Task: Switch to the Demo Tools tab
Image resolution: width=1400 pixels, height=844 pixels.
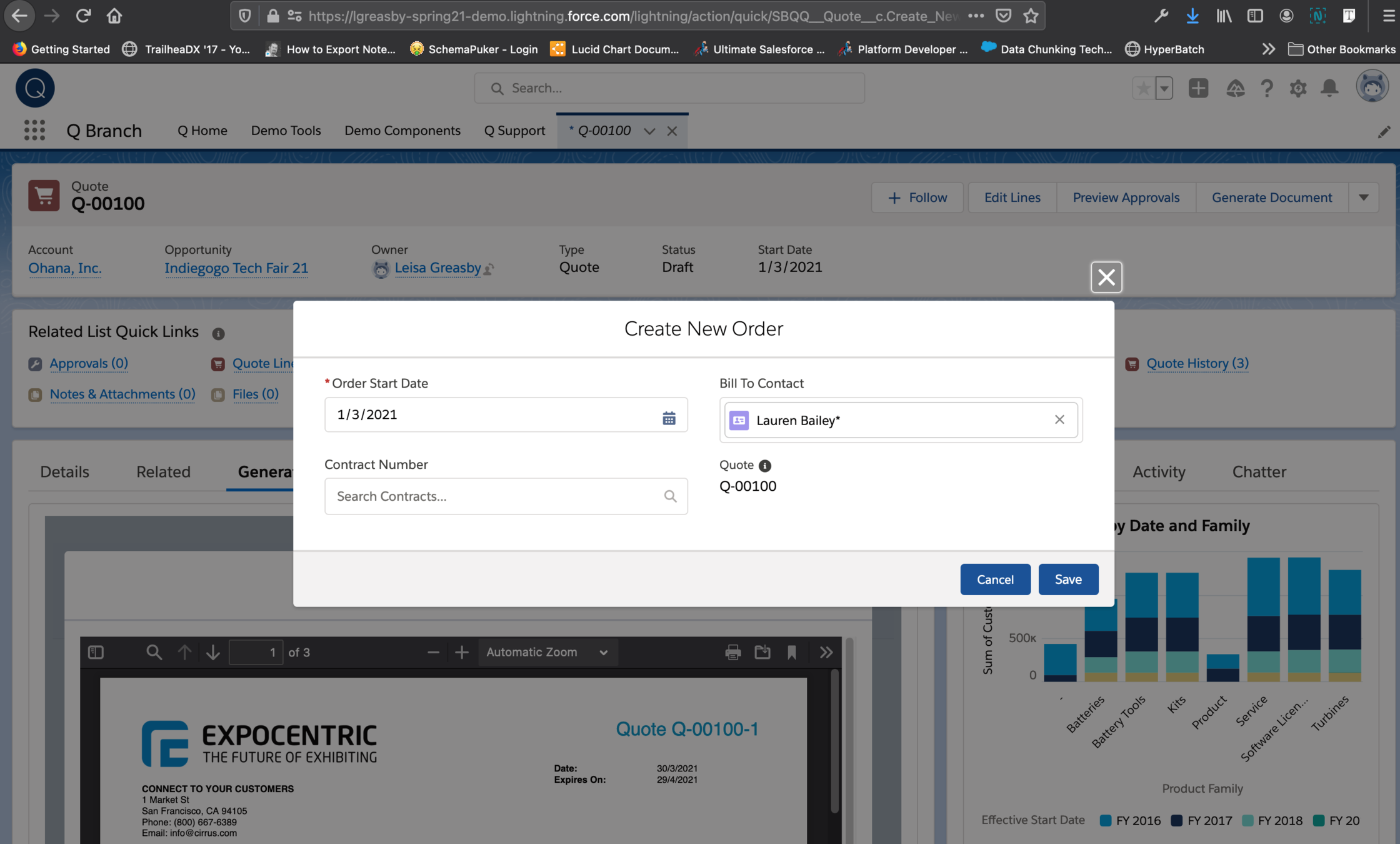Action: (x=286, y=130)
